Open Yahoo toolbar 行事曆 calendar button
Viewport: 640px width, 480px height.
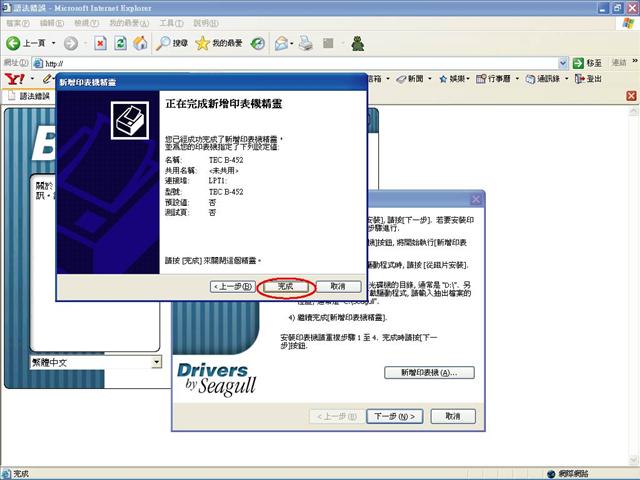pyautogui.click(x=493, y=79)
